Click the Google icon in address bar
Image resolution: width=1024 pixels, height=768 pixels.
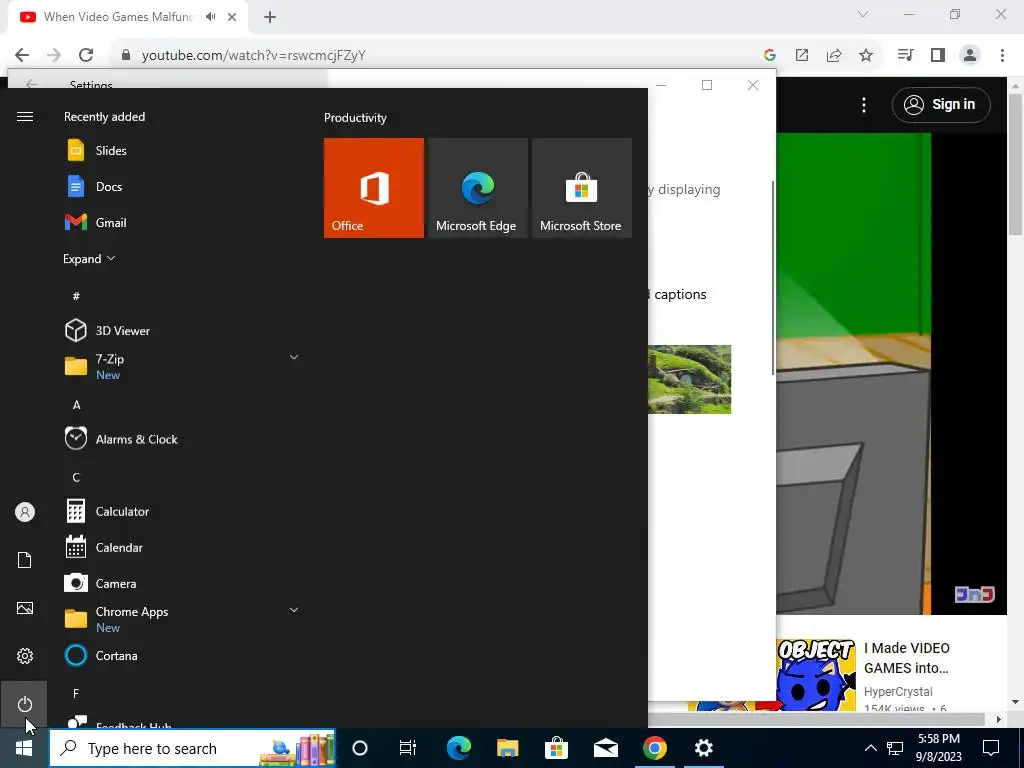(x=770, y=55)
